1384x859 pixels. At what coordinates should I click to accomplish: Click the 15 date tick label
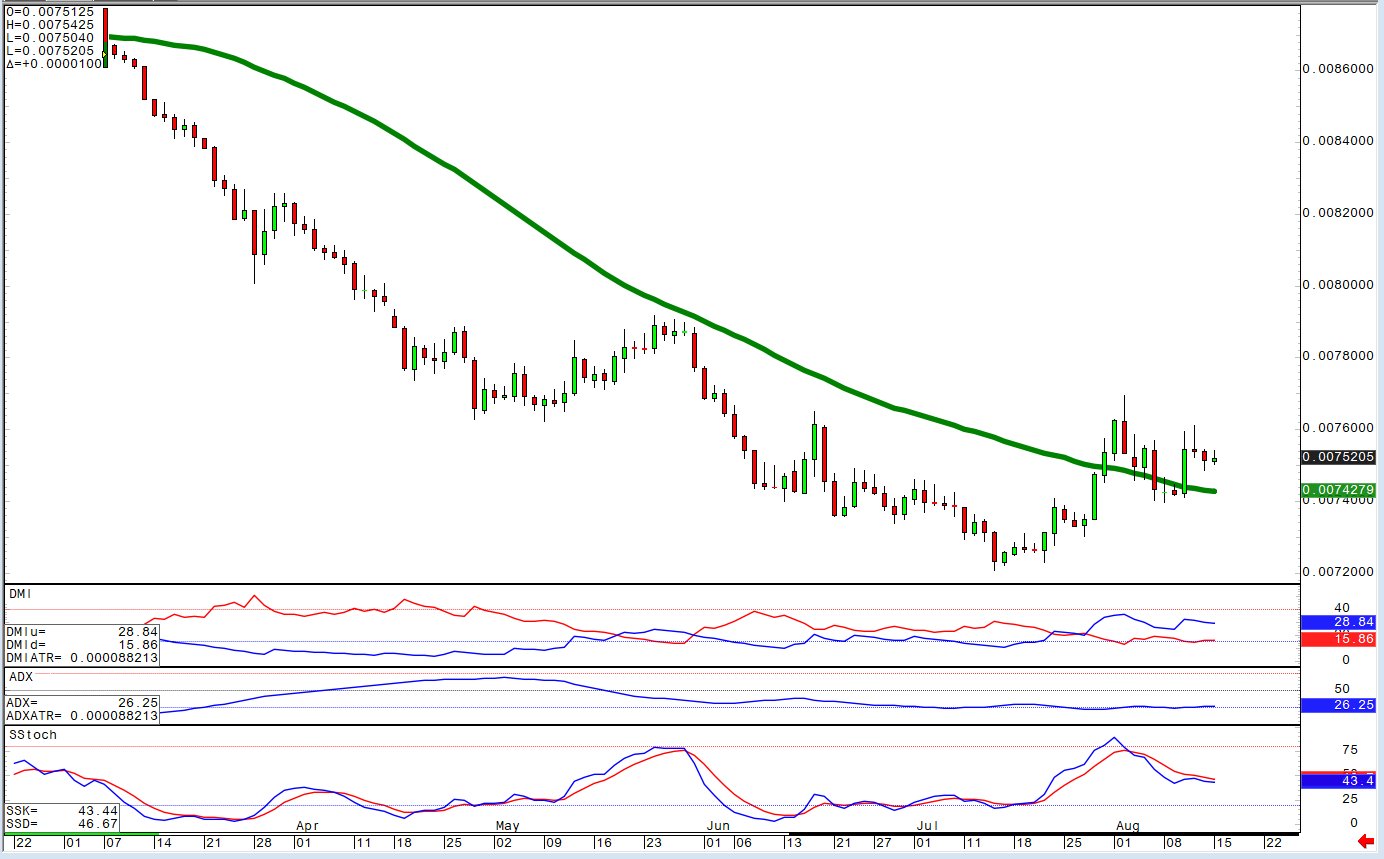tap(1222, 842)
